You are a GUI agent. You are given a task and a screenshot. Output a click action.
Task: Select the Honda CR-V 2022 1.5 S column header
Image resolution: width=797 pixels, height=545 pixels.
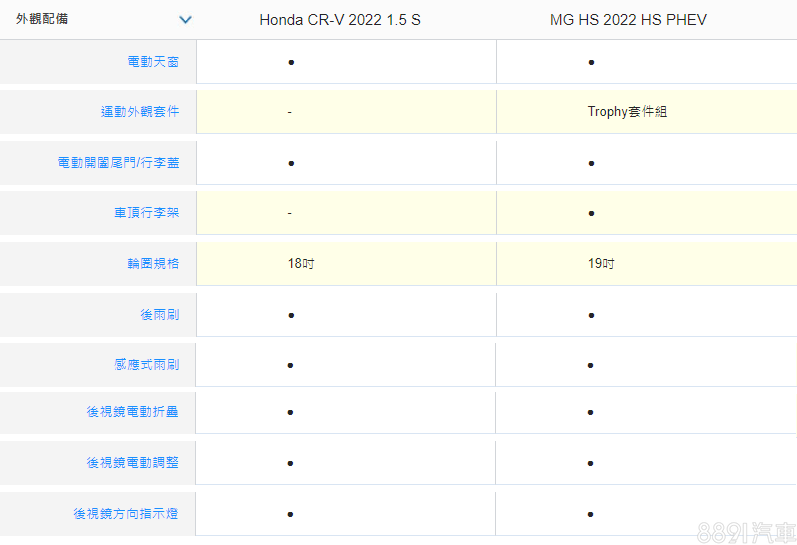click(x=340, y=20)
